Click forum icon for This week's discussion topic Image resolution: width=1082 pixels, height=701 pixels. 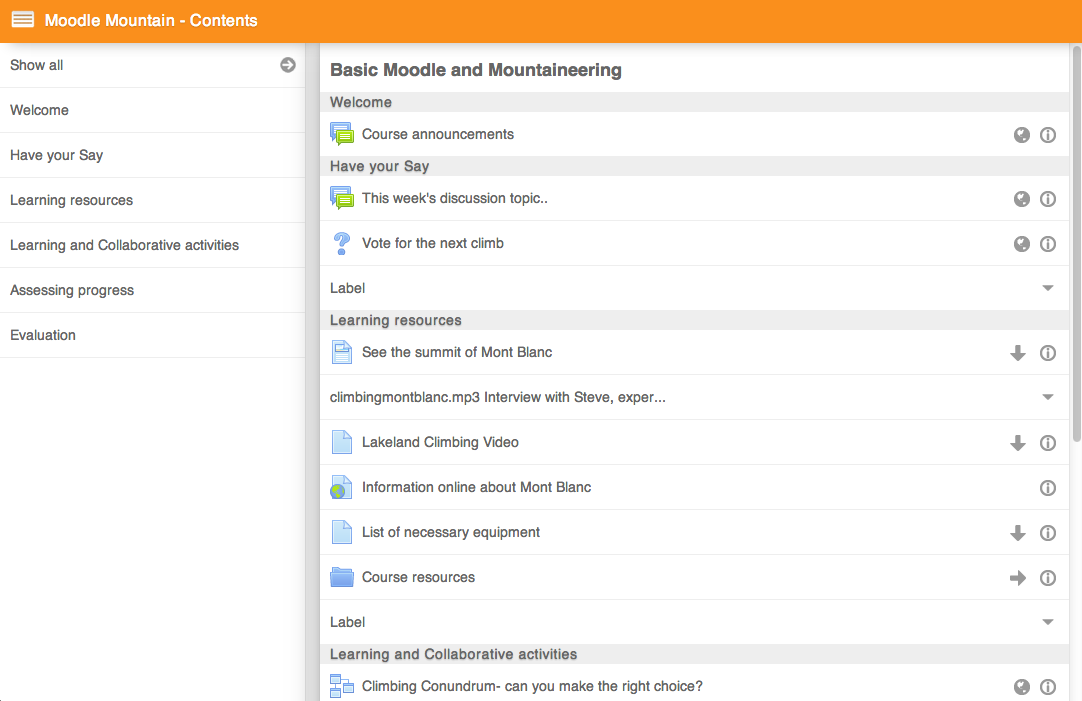[x=342, y=198]
